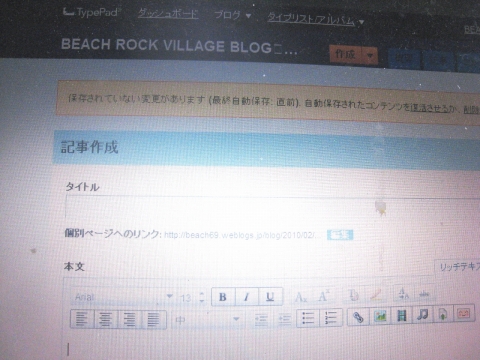The height and width of the screenshot is (360, 480).
Task: Adjust the font size 13 stepper
Action: (x=202, y=297)
